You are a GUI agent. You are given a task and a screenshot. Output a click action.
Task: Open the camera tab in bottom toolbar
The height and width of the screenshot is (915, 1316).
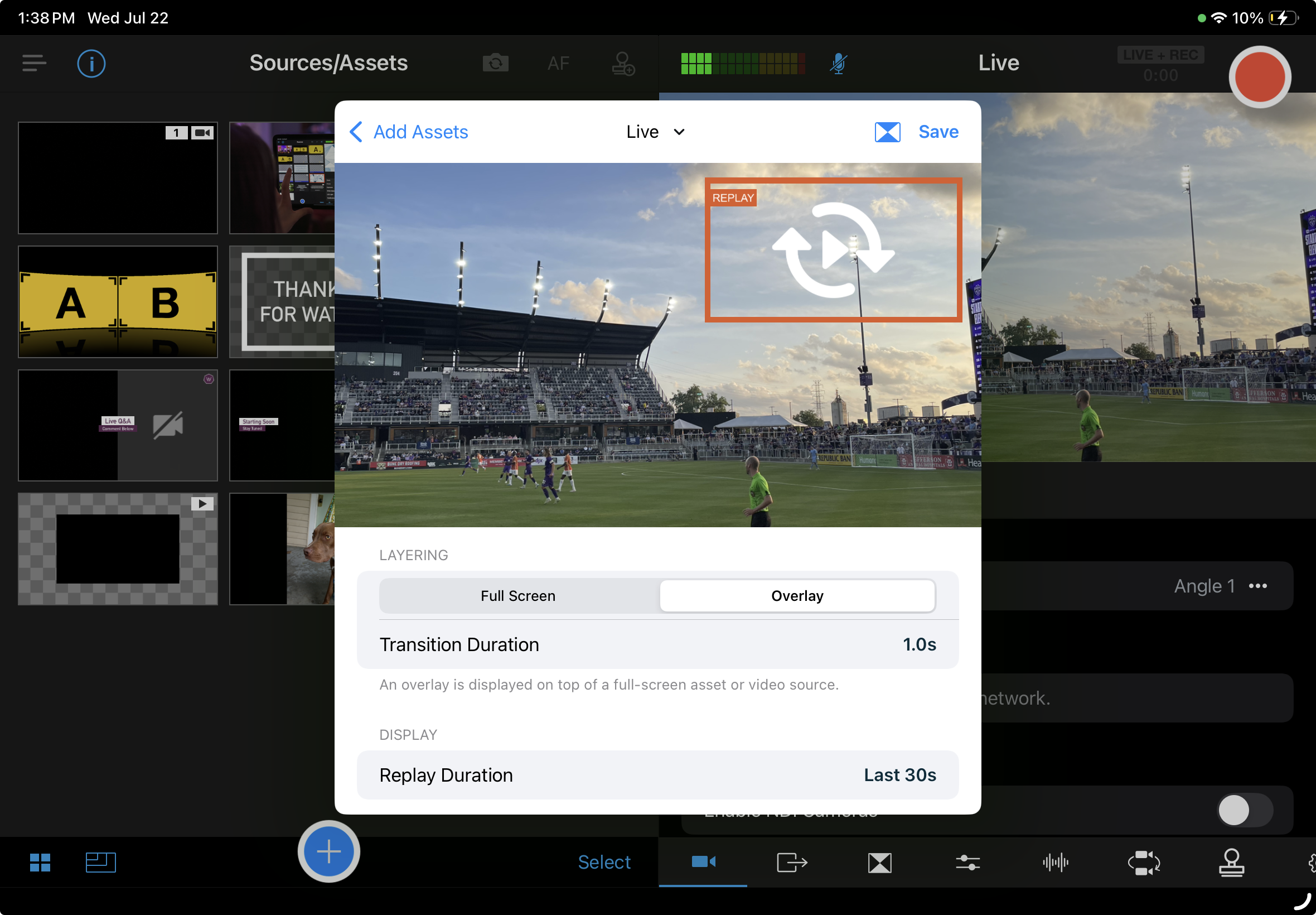click(704, 861)
